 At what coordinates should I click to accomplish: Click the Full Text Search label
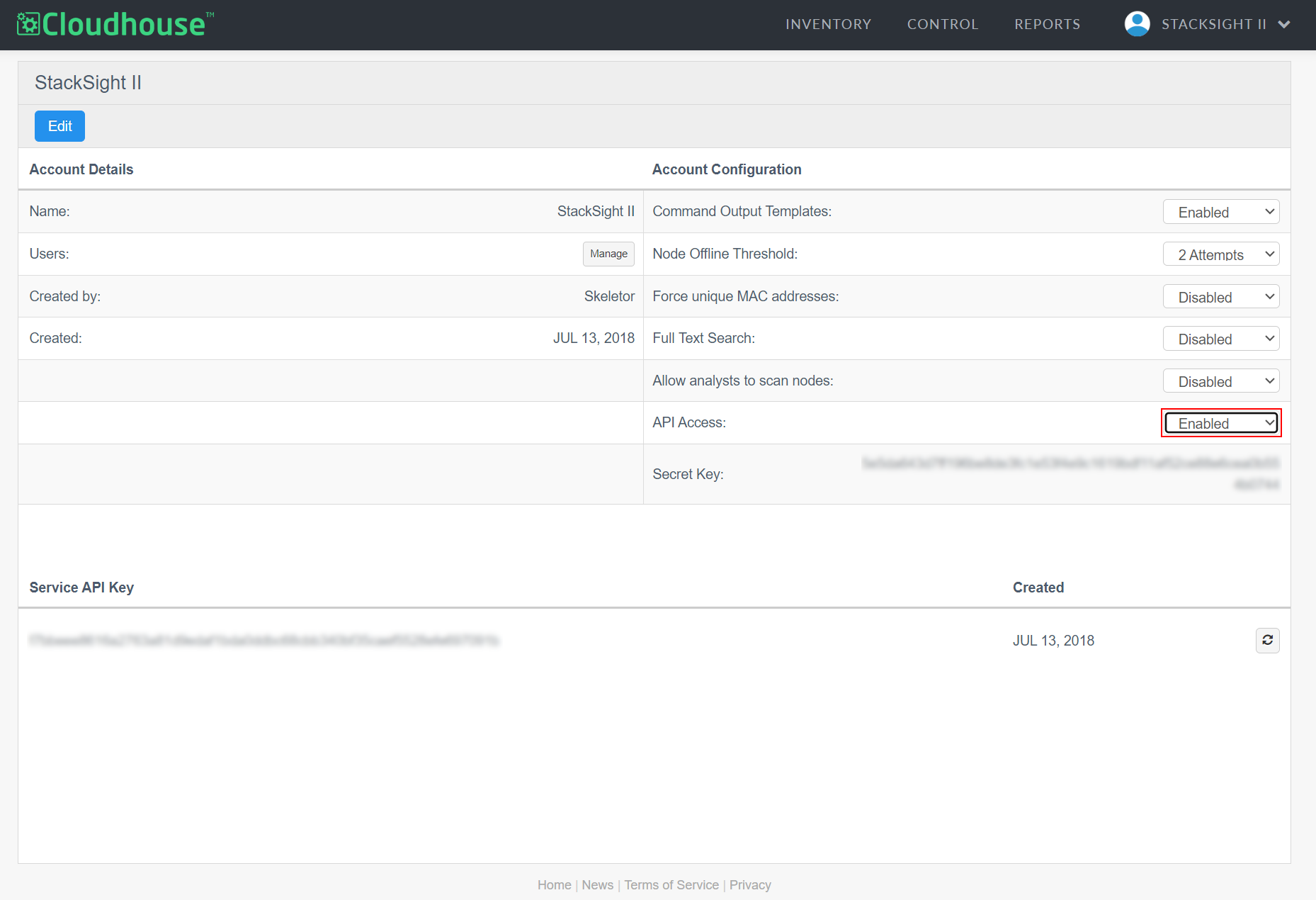(x=703, y=338)
